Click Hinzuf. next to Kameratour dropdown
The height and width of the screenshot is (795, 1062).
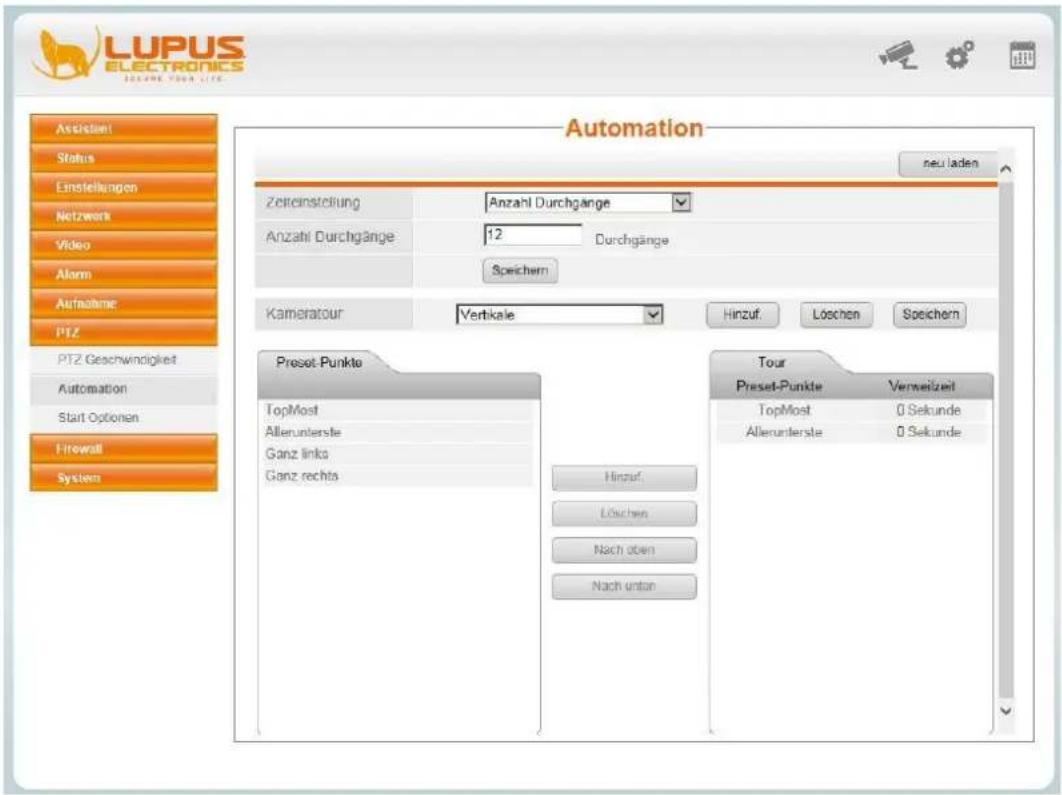pos(742,314)
